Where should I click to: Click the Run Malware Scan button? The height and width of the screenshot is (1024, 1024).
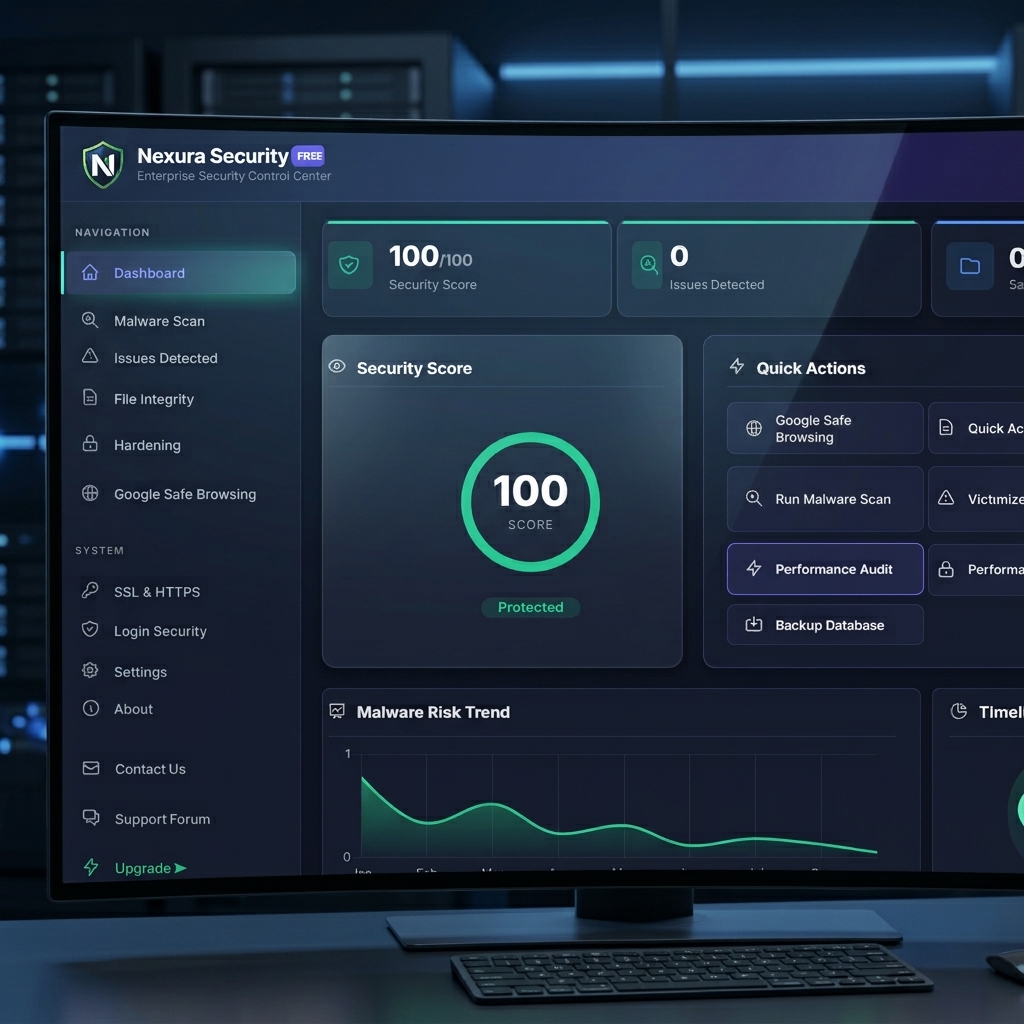tap(825, 499)
